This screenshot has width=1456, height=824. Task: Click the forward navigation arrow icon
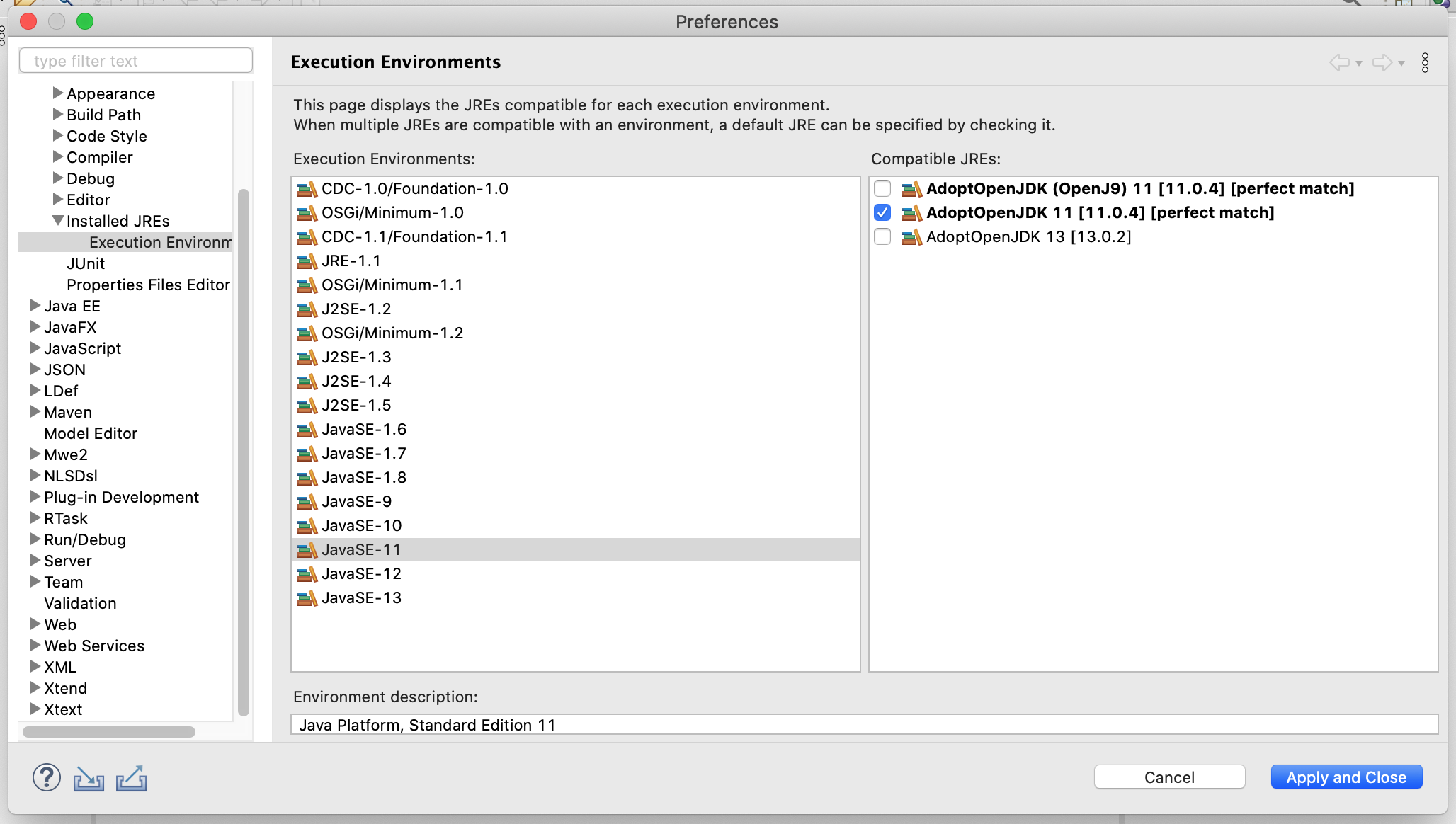pyautogui.click(x=1382, y=62)
